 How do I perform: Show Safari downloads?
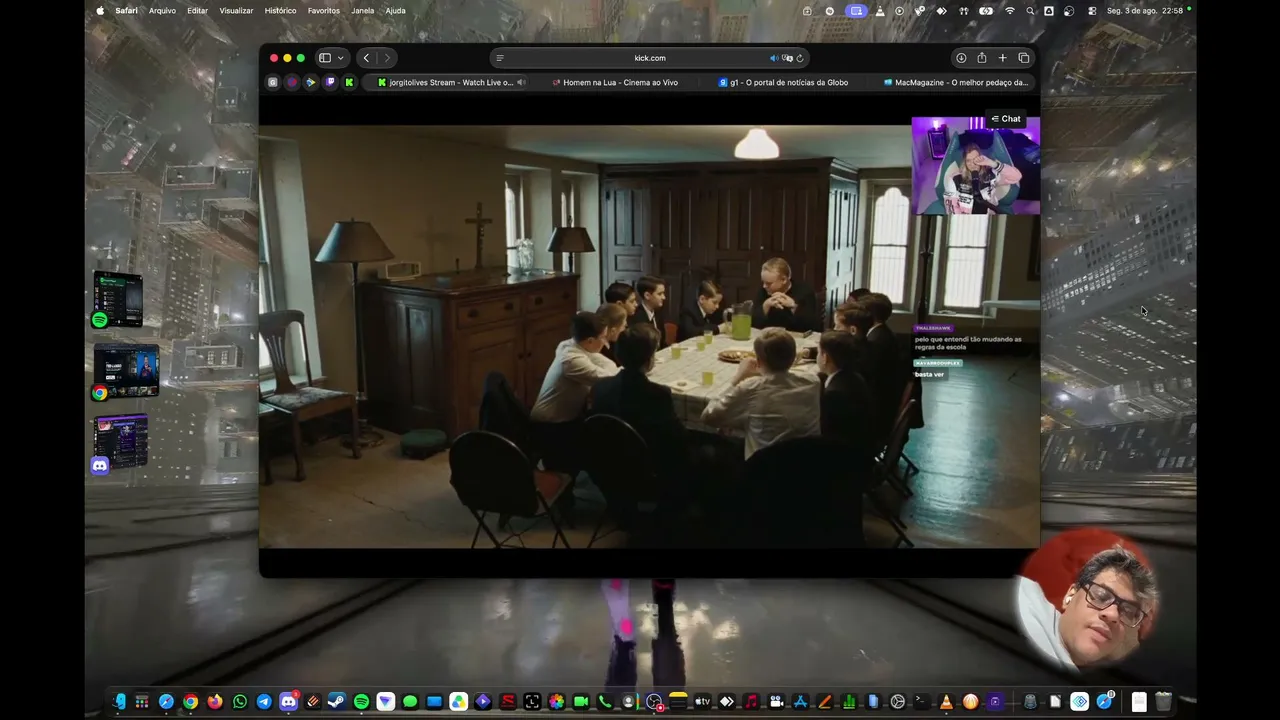961,58
